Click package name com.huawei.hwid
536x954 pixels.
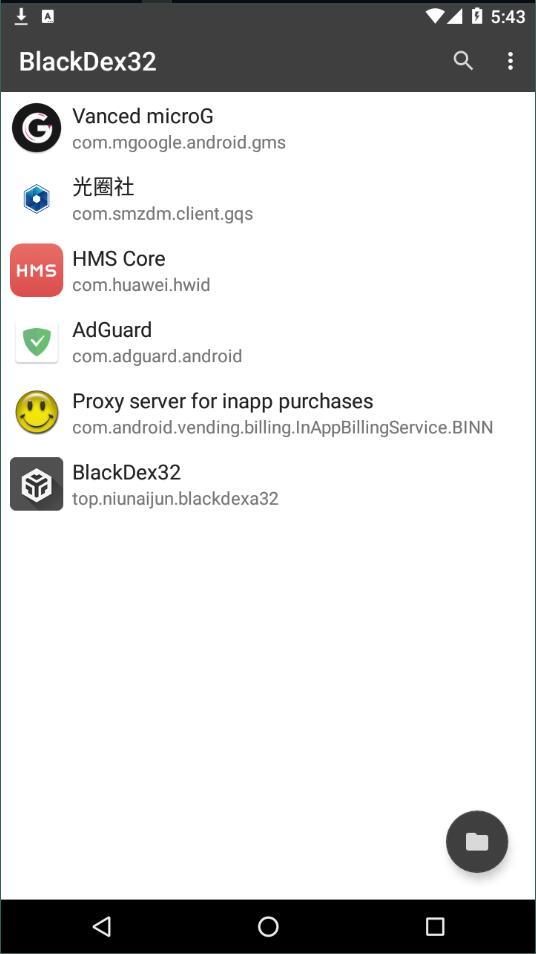pyautogui.click(x=141, y=285)
